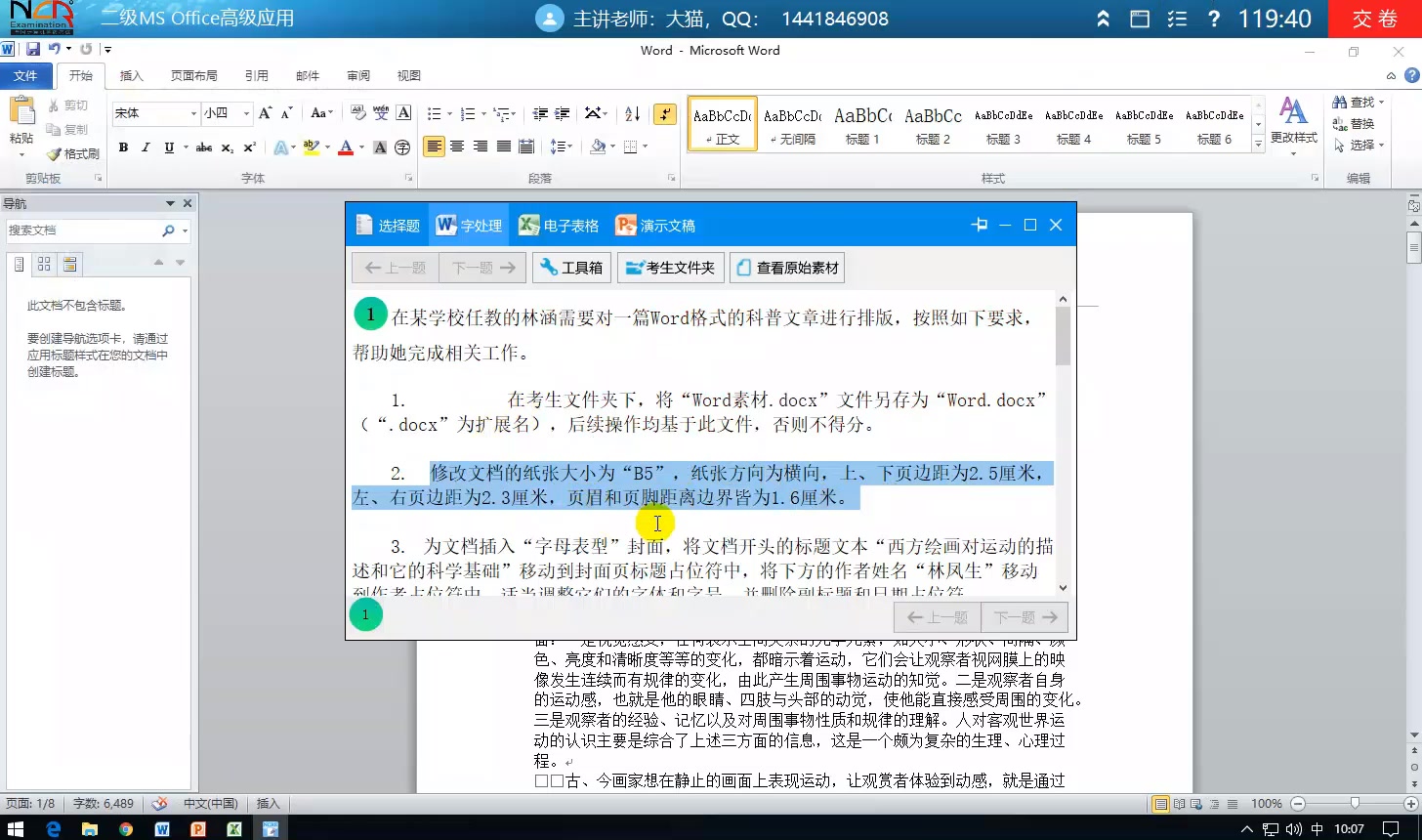Open the font size dropdown (小四)
This screenshot has height=840, width=1422.
pyautogui.click(x=246, y=113)
